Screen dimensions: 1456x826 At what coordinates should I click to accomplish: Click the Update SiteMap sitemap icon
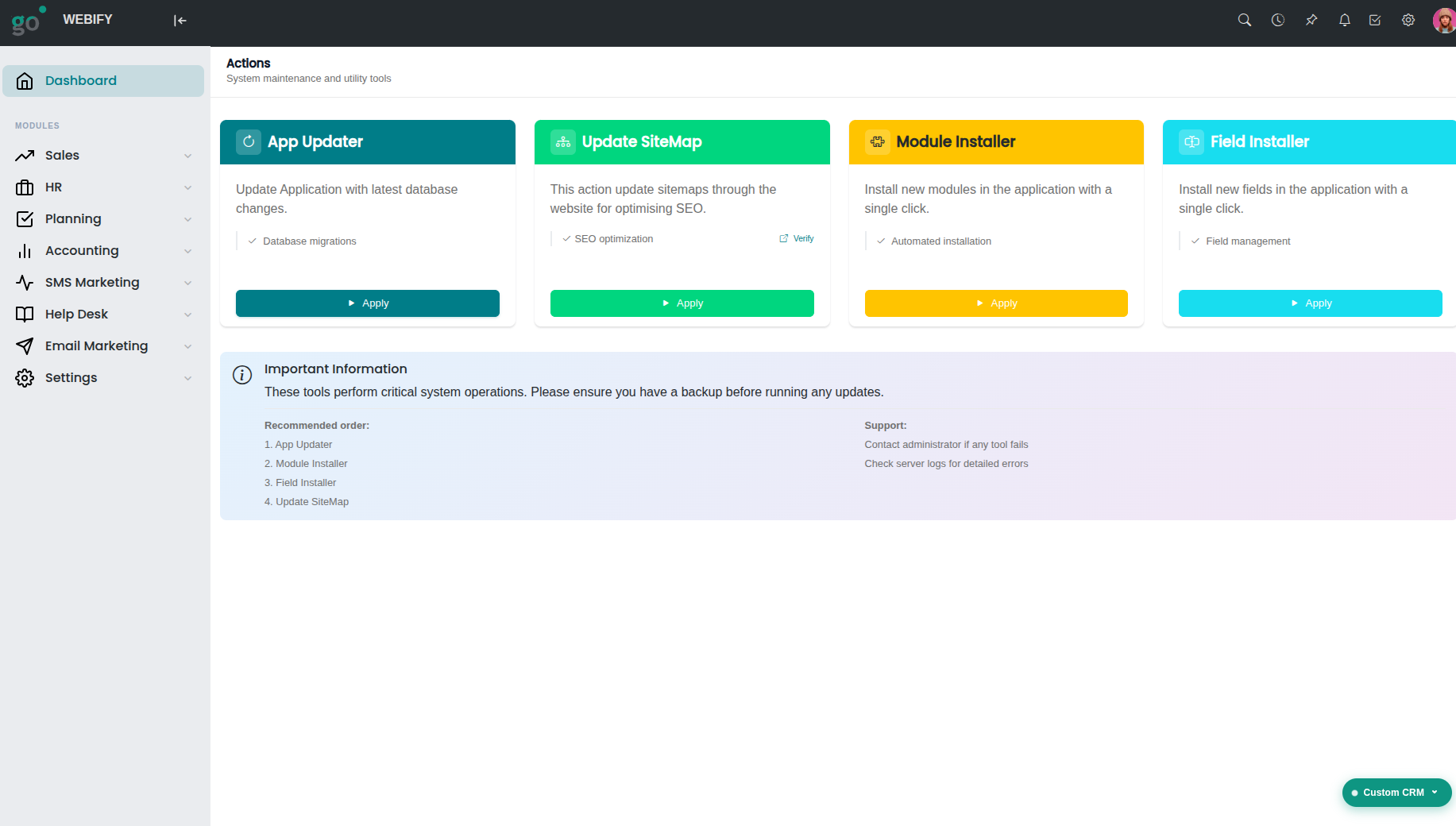(563, 142)
